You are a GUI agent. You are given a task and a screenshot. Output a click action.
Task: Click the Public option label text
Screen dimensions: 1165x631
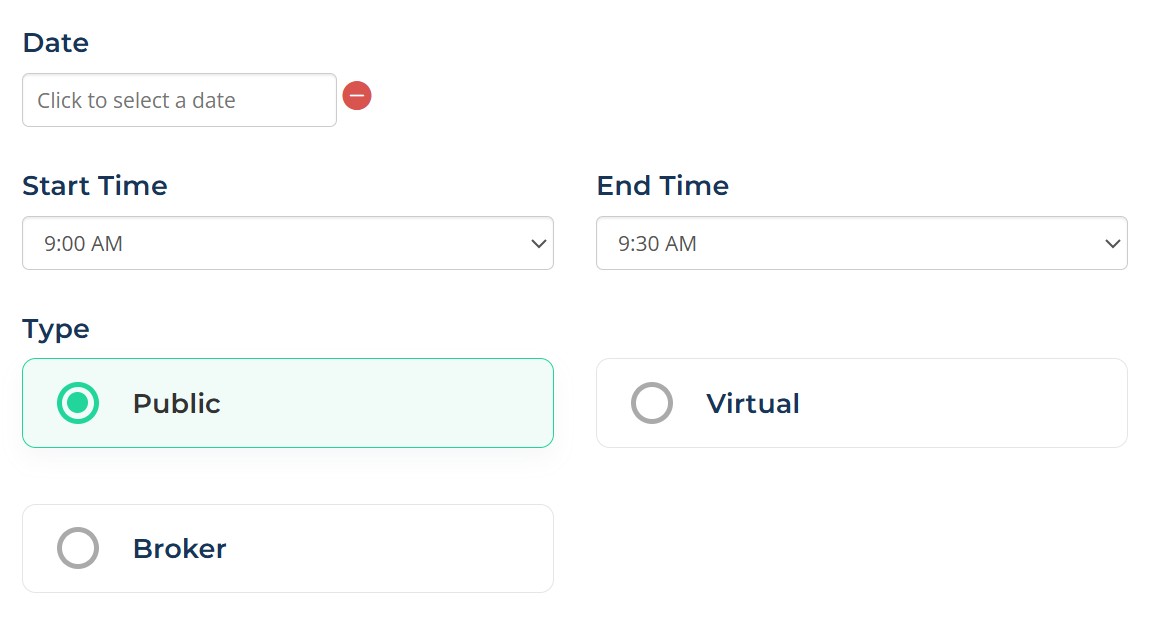pos(177,404)
